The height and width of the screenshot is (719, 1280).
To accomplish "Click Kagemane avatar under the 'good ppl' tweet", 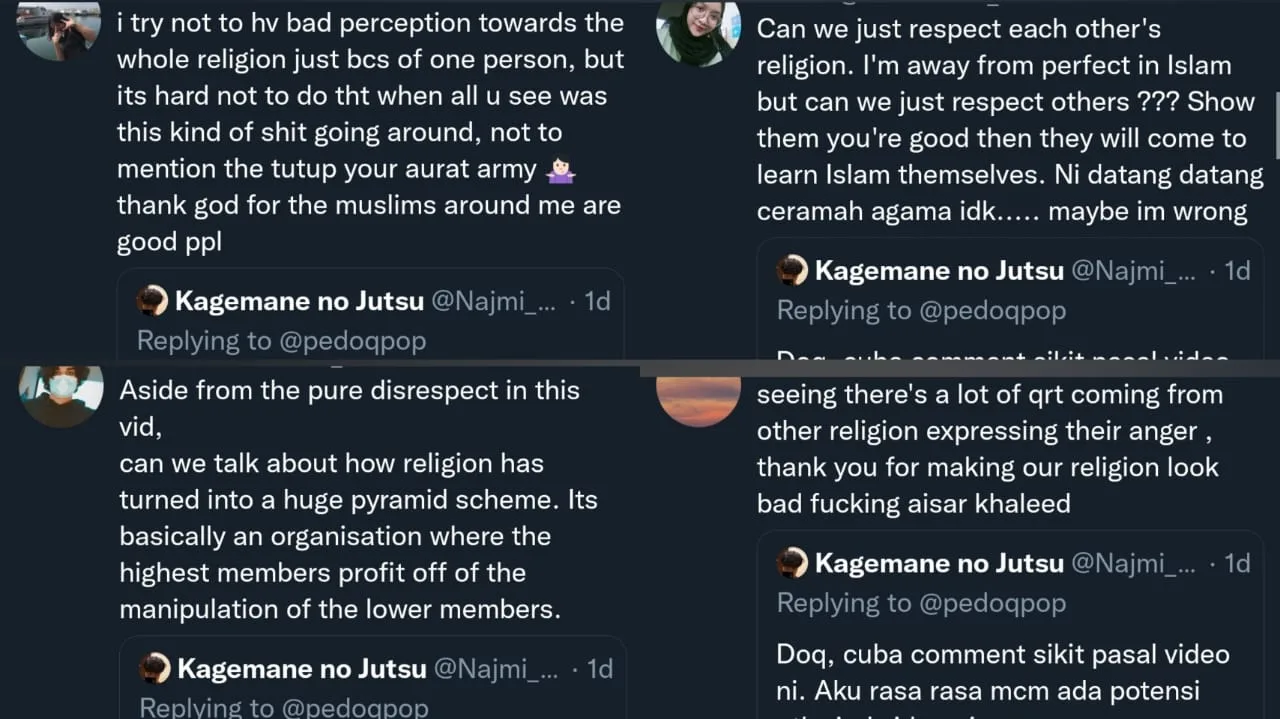I will point(153,301).
